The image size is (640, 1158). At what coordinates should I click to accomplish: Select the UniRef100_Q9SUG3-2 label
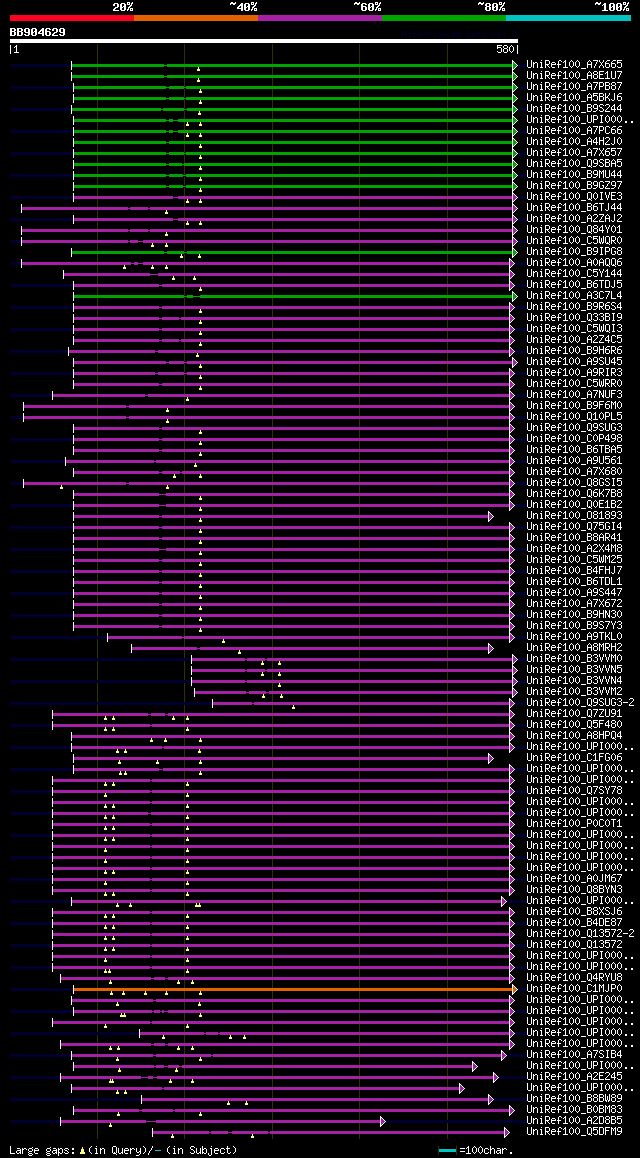[x=580, y=703]
